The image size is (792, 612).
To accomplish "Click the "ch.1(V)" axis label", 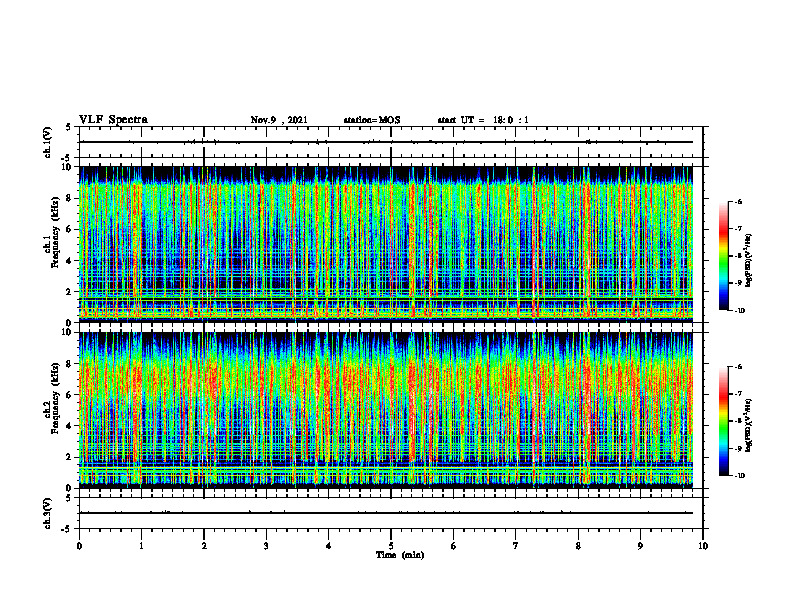I will 47,142.
